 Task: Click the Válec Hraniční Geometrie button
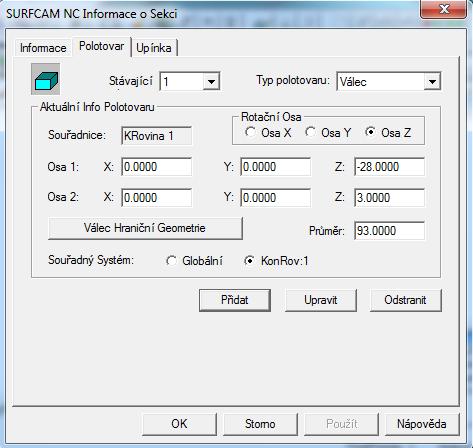pos(145,228)
